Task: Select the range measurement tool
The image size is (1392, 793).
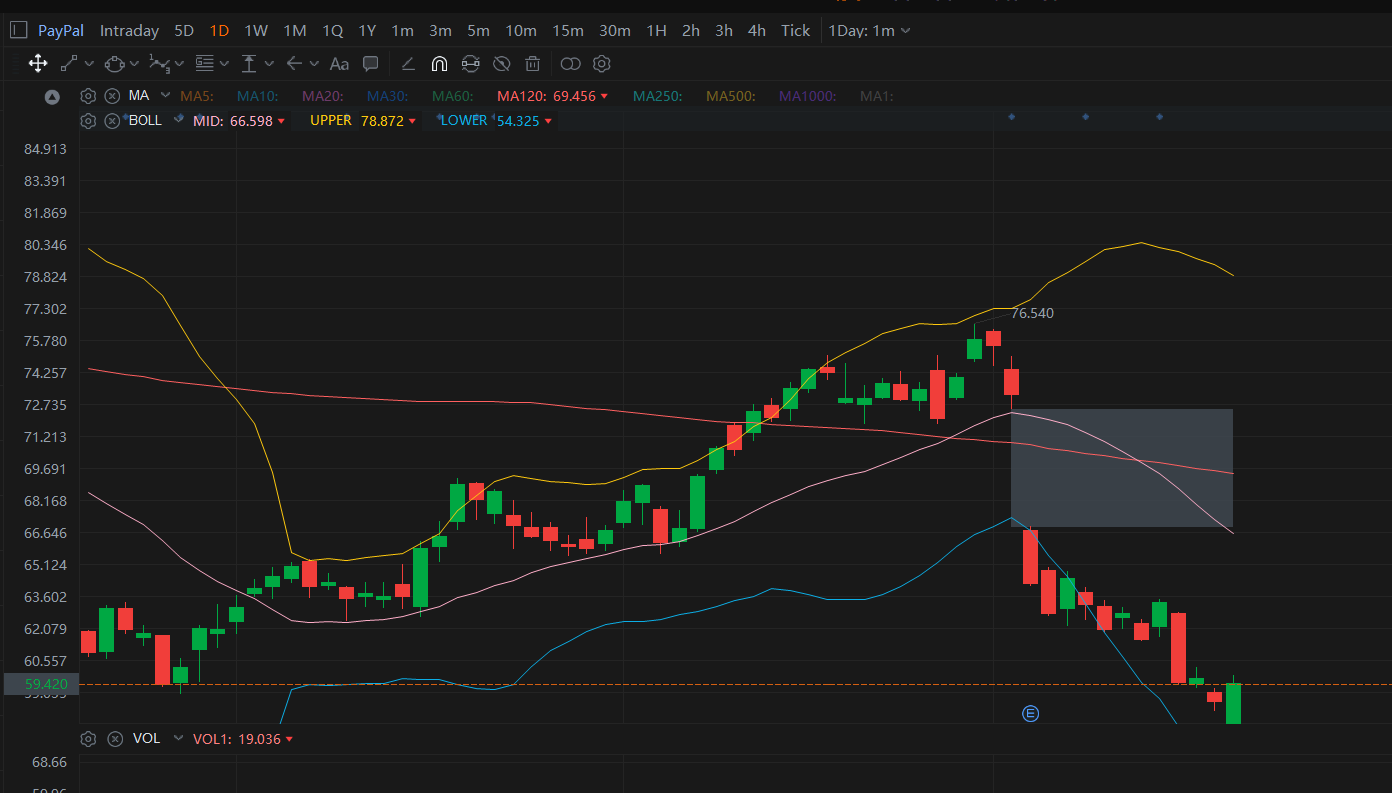Action: tap(249, 64)
